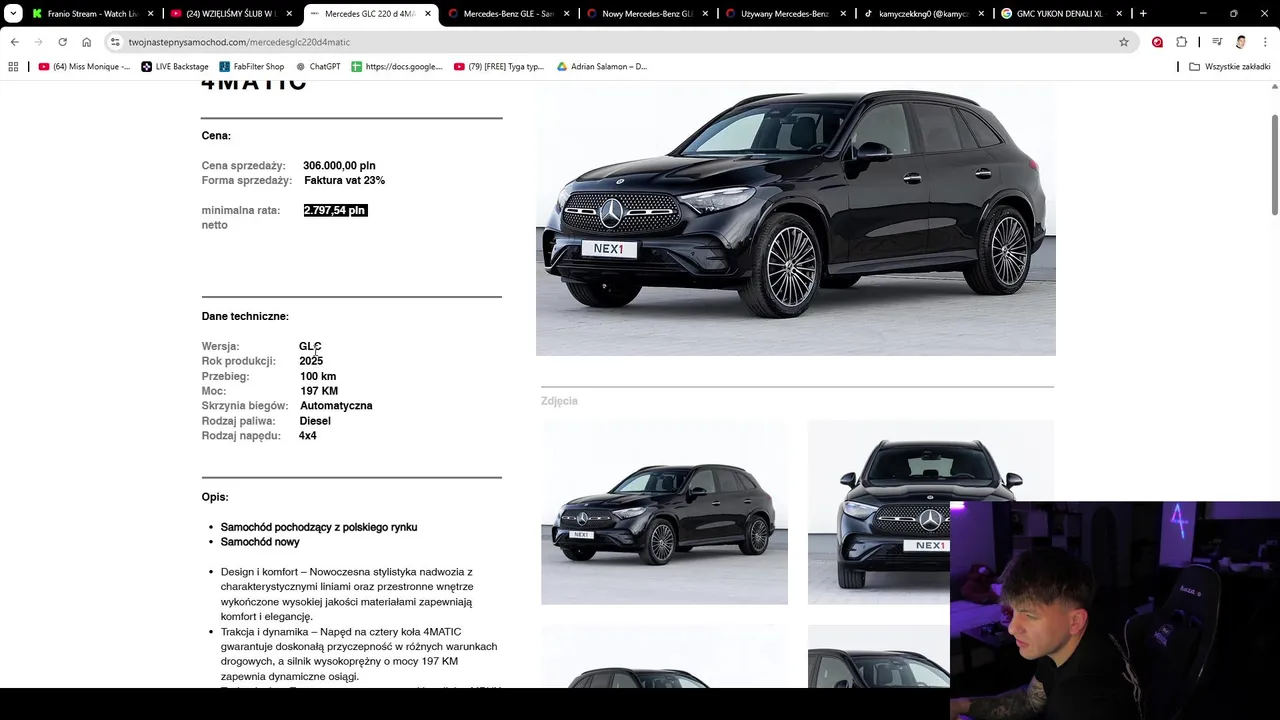Open the first side-view gallery thumbnail
The height and width of the screenshot is (720, 1280).
pos(665,512)
